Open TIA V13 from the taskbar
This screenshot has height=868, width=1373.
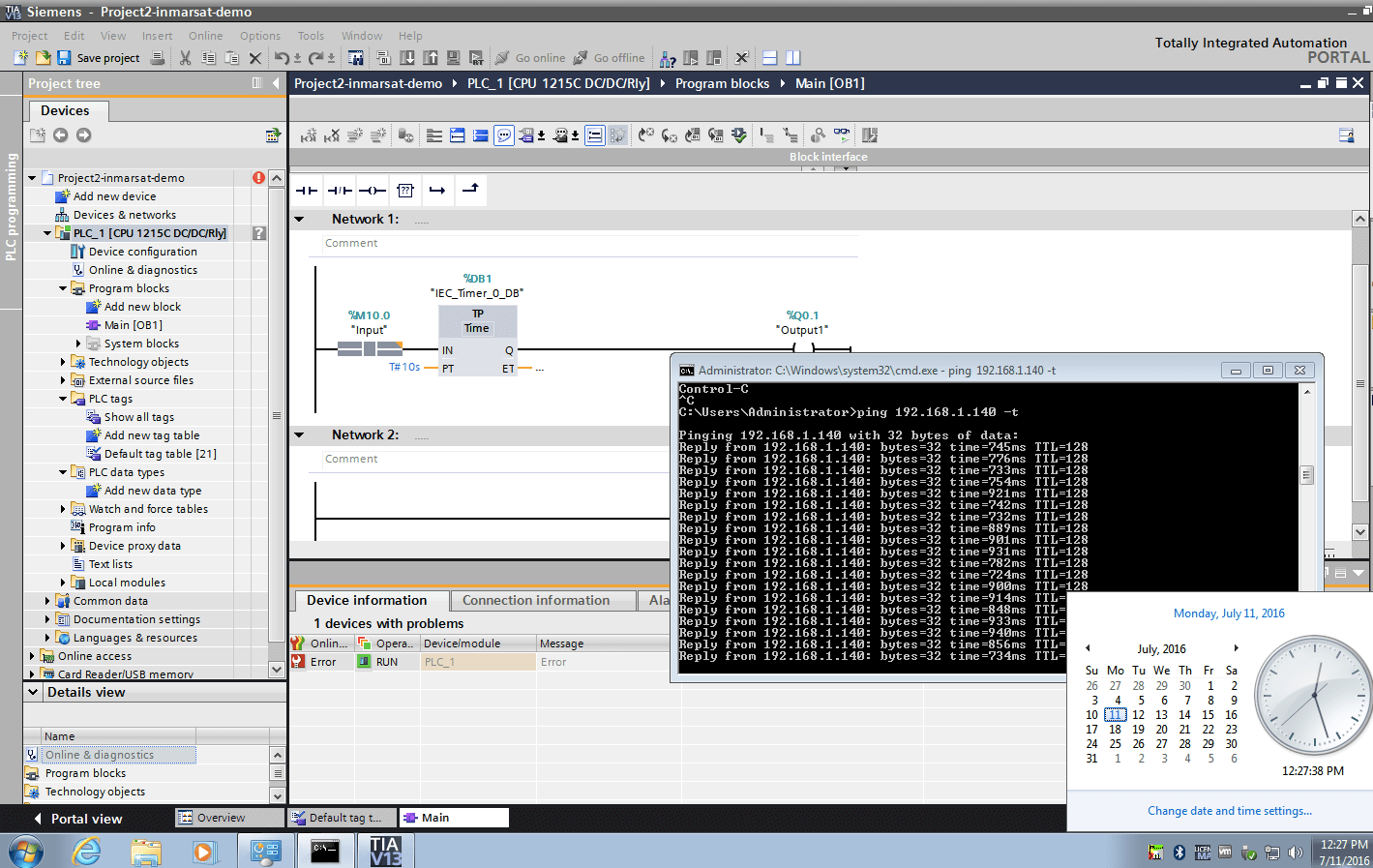pos(386,851)
